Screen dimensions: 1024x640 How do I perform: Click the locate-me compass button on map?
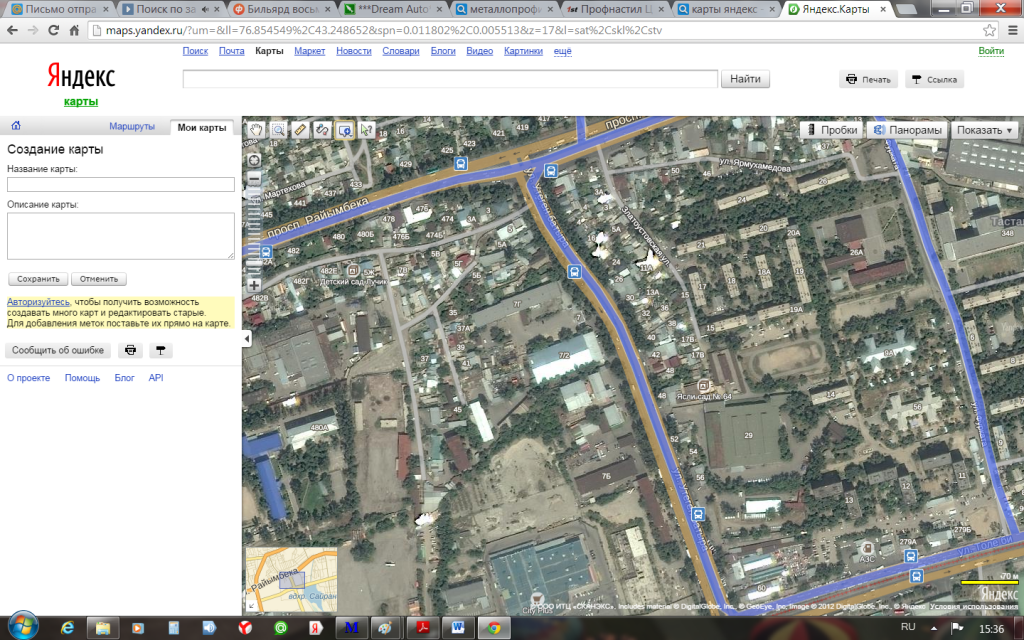[254, 160]
